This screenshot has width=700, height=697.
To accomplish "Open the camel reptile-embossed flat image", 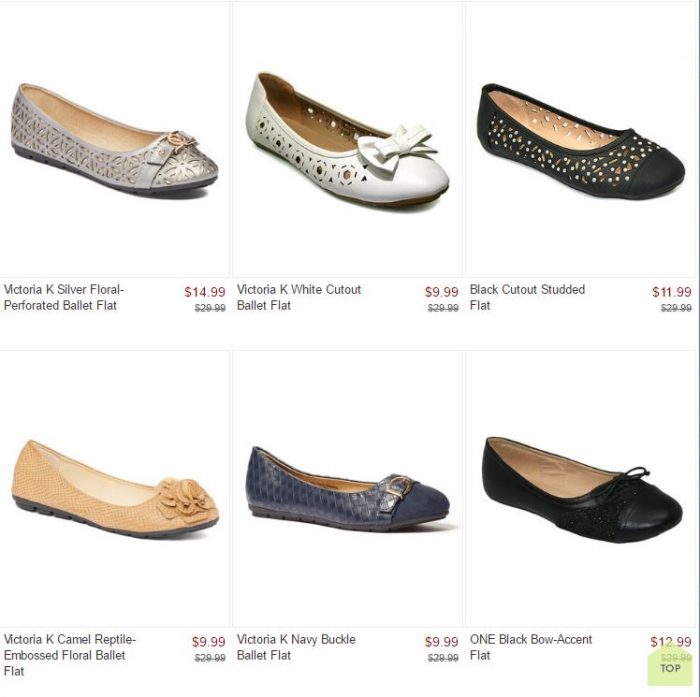I will 115,488.
